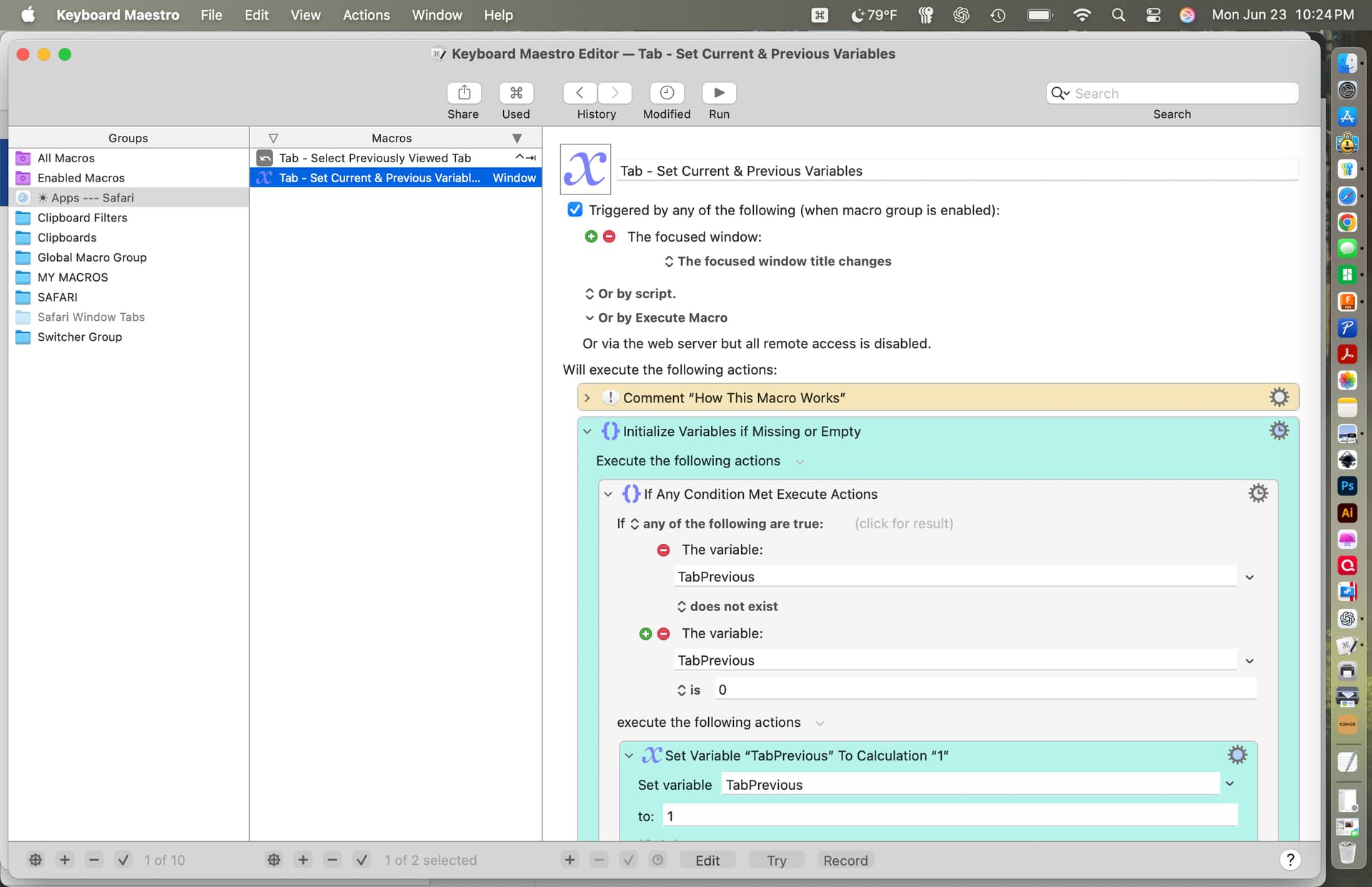Remove the 'is 0' variable condition
Viewport: 1372px width, 887px height.
(663, 634)
